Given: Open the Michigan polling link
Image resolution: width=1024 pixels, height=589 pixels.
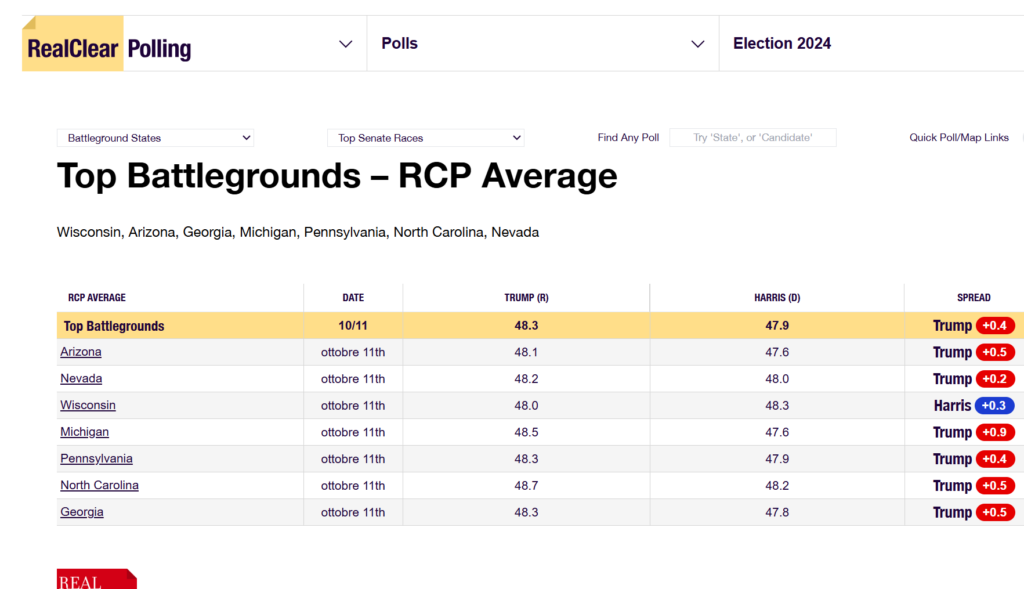Looking at the screenshot, I should (x=85, y=432).
